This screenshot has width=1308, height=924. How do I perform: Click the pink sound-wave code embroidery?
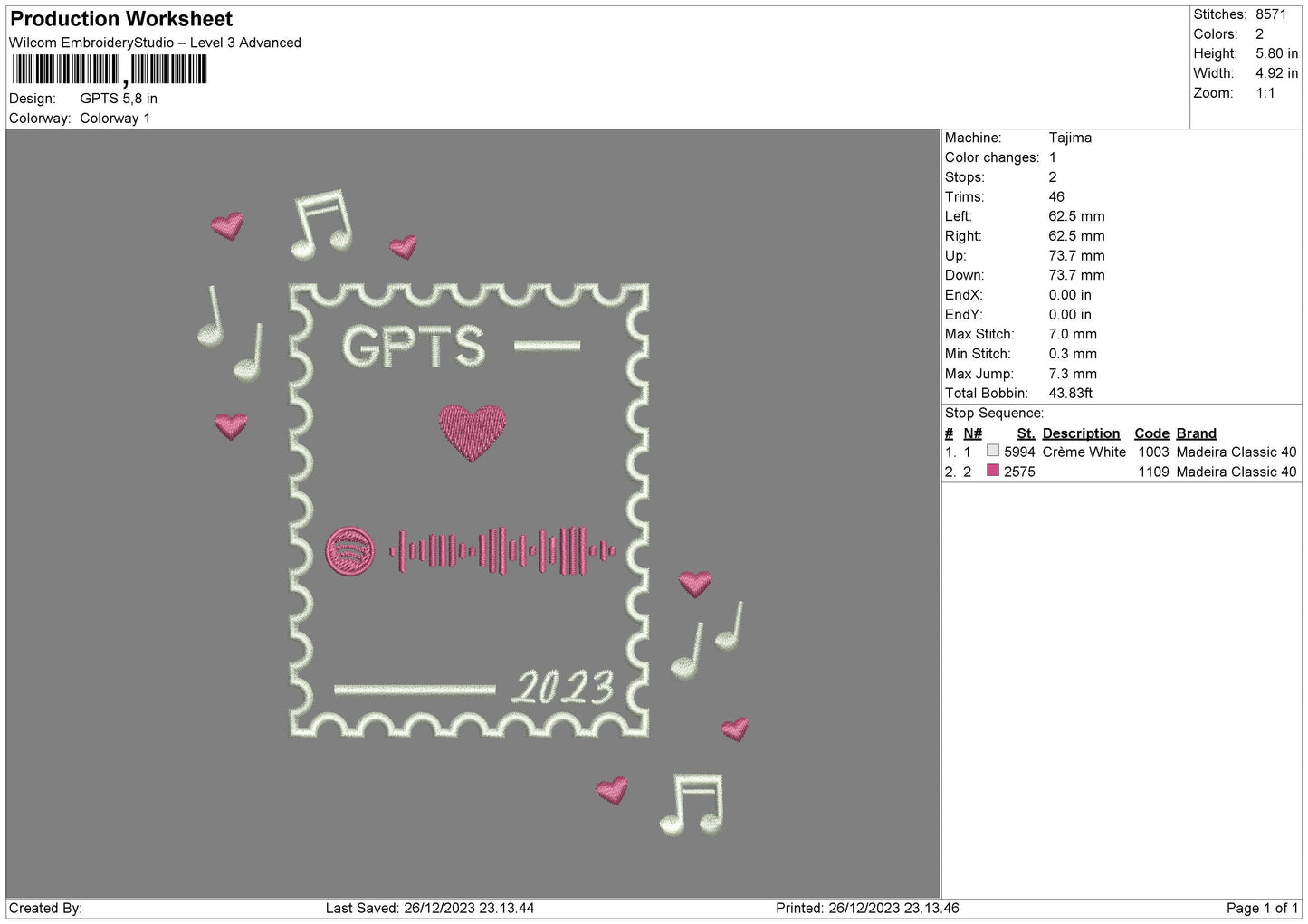click(x=502, y=550)
